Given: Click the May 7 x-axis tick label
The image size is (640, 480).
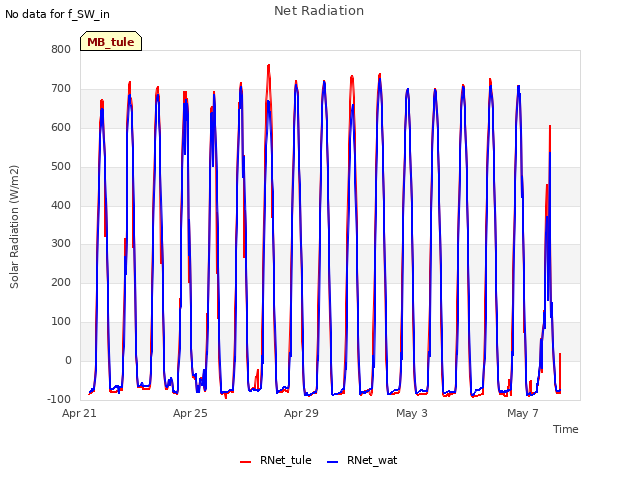Looking at the screenshot, I should (523, 413).
